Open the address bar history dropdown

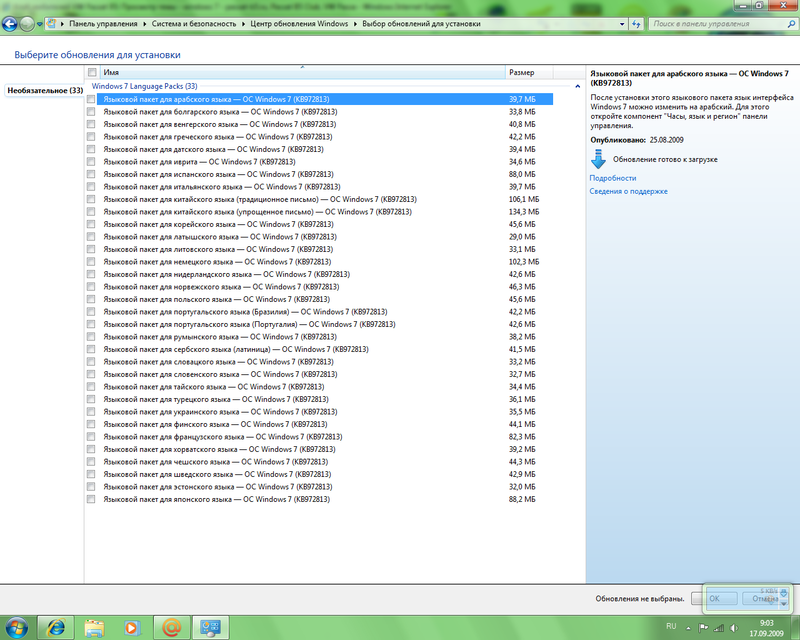pyautogui.click(x=622, y=24)
